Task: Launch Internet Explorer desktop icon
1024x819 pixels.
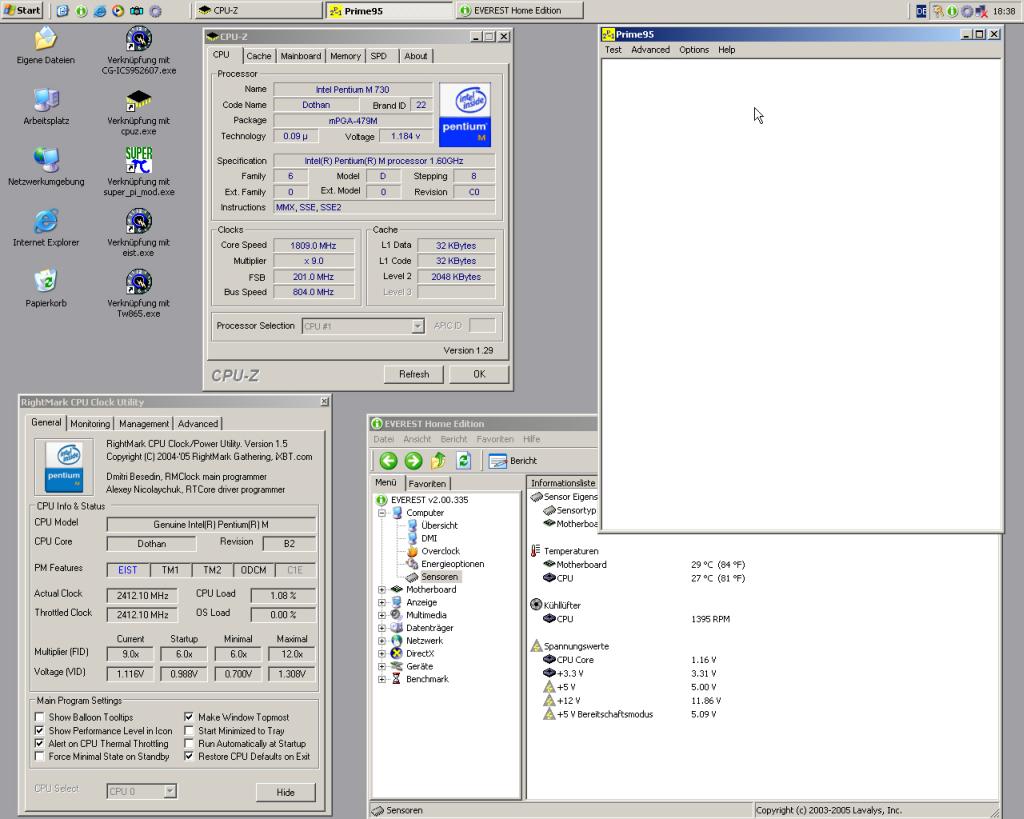Action: (x=46, y=222)
